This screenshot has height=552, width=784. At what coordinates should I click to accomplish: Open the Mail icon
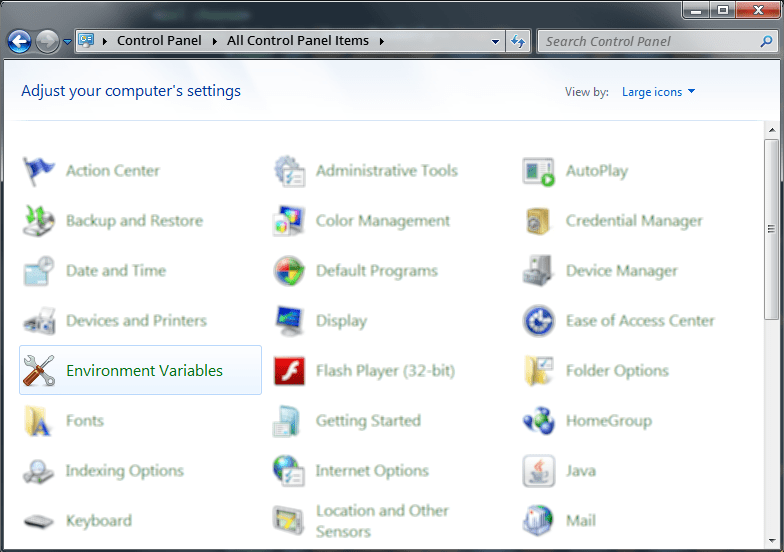538,520
